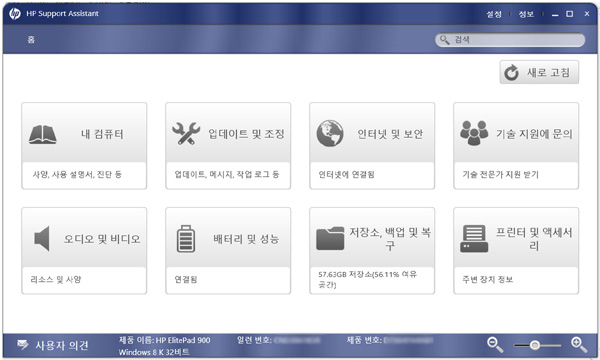
Task: Zoom in with the plus magnifier icon
Action: (579, 345)
